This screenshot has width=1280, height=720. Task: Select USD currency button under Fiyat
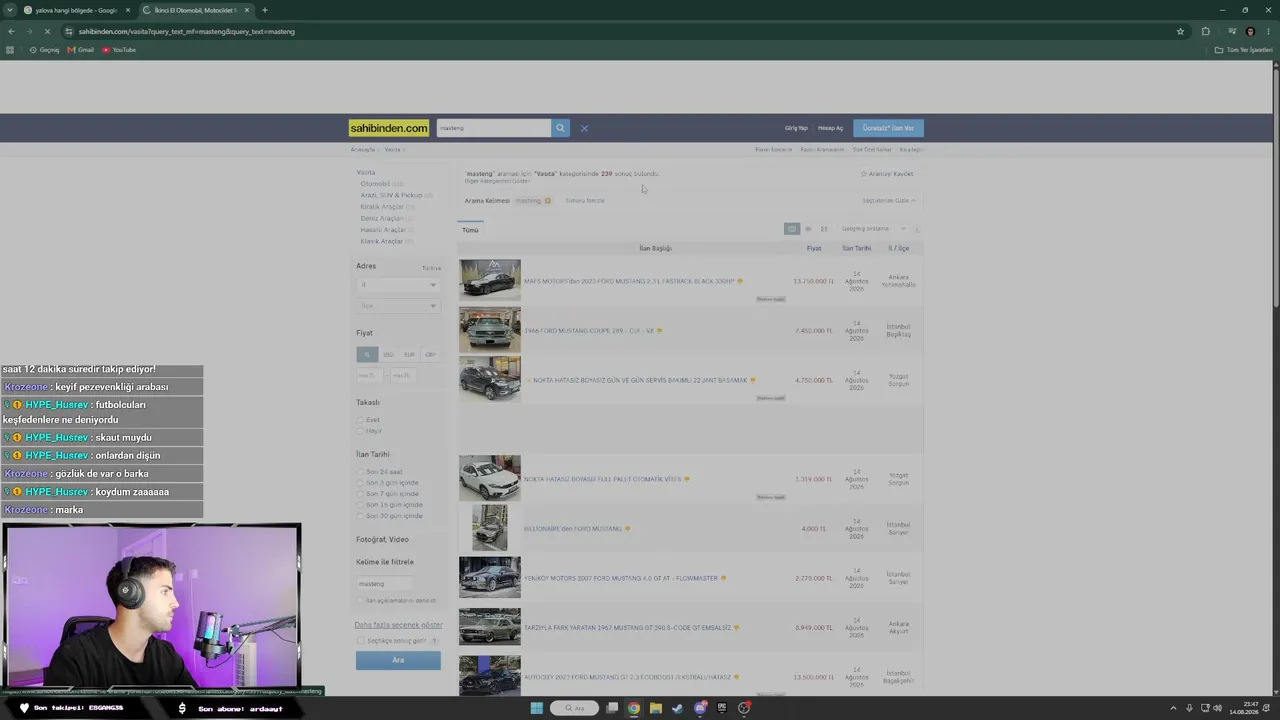click(388, 355)
